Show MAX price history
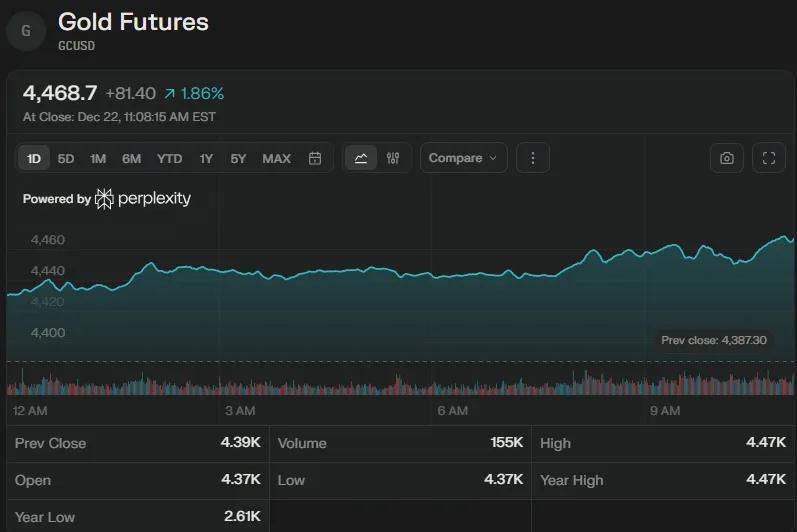Viewport: 797px width, 532px height. point(276,158)
